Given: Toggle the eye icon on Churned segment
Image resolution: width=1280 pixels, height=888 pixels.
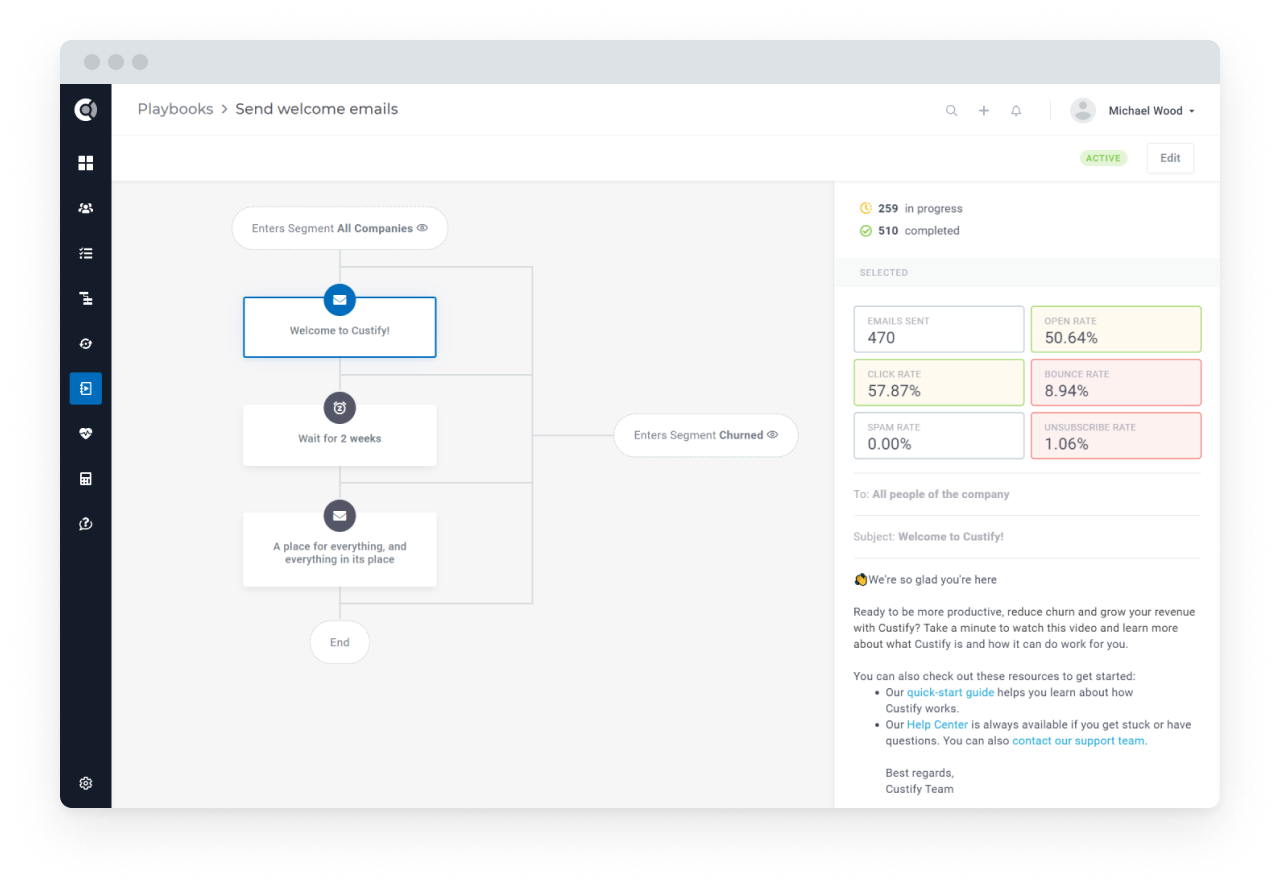Looking at the screenshot, I should coord(772,435).
